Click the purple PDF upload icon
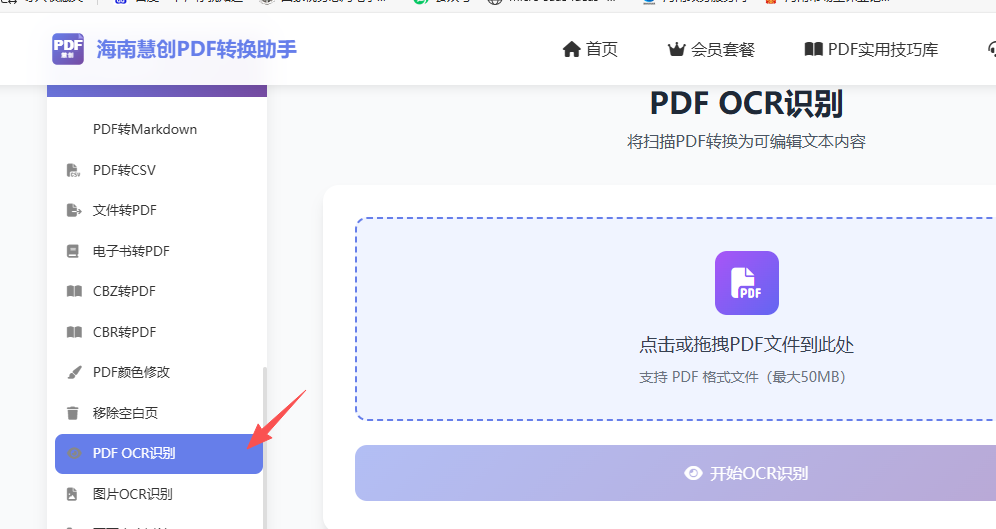This screenshot has height=529, width=996. [746, 283]
